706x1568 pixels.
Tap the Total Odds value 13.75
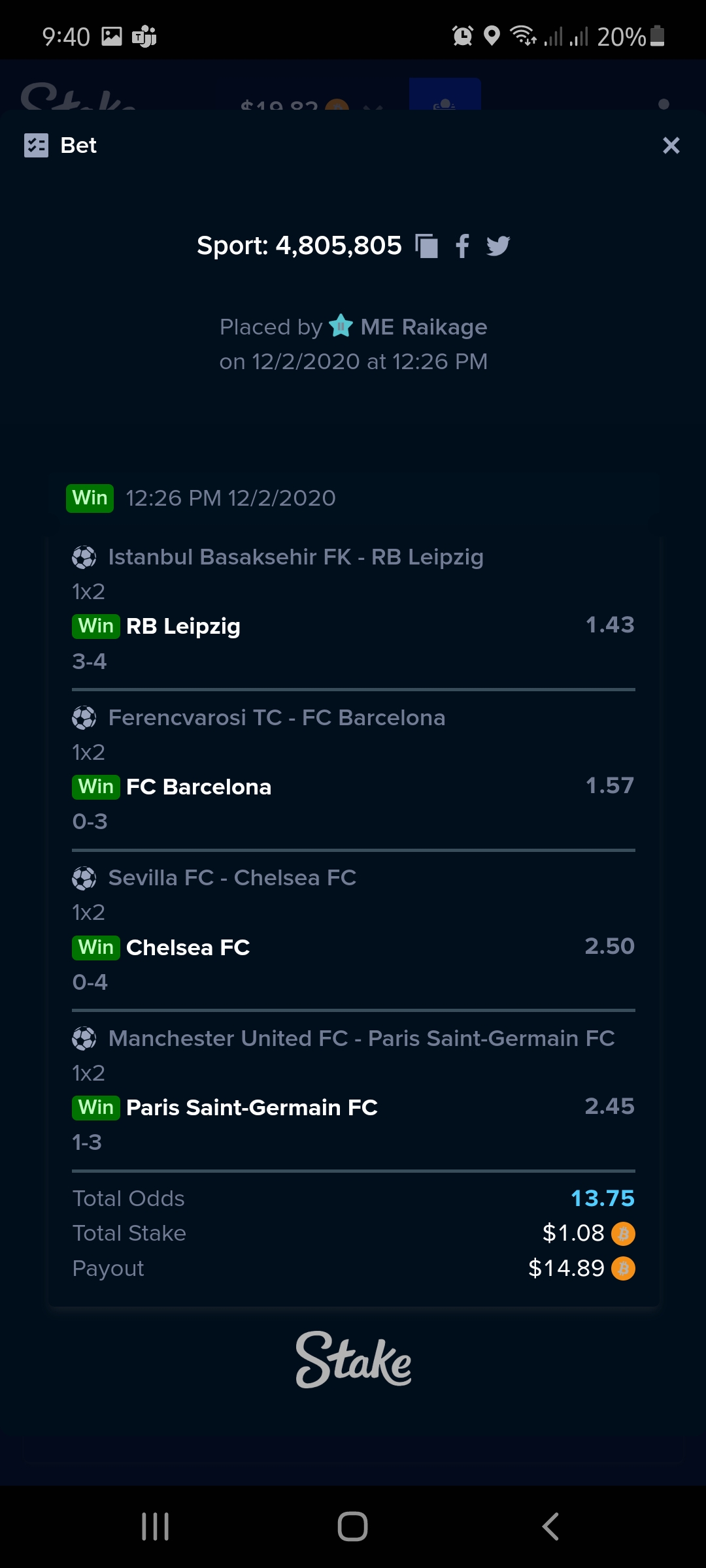coord(603,1198)
